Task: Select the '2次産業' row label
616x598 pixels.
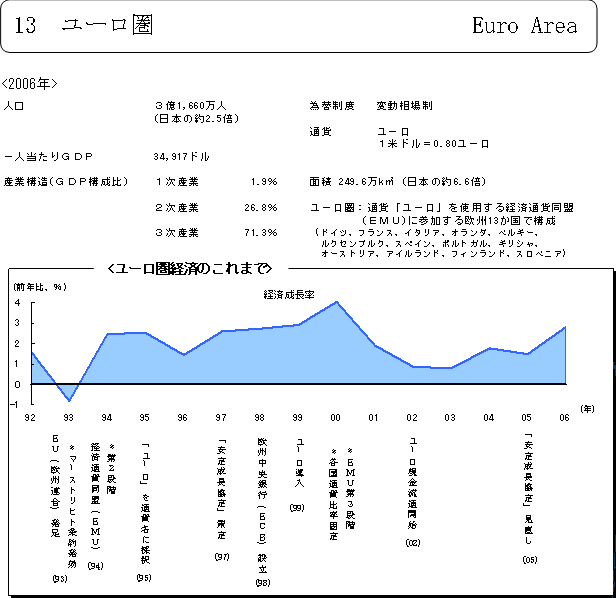Action: click(x=177, y=207)
